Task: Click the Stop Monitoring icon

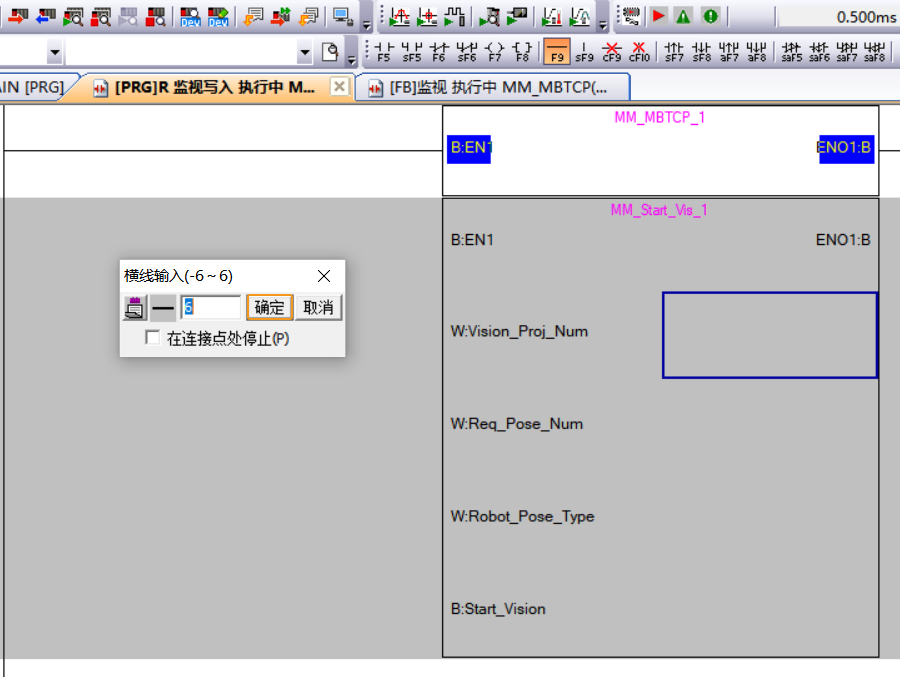Action: click(100, 17)
